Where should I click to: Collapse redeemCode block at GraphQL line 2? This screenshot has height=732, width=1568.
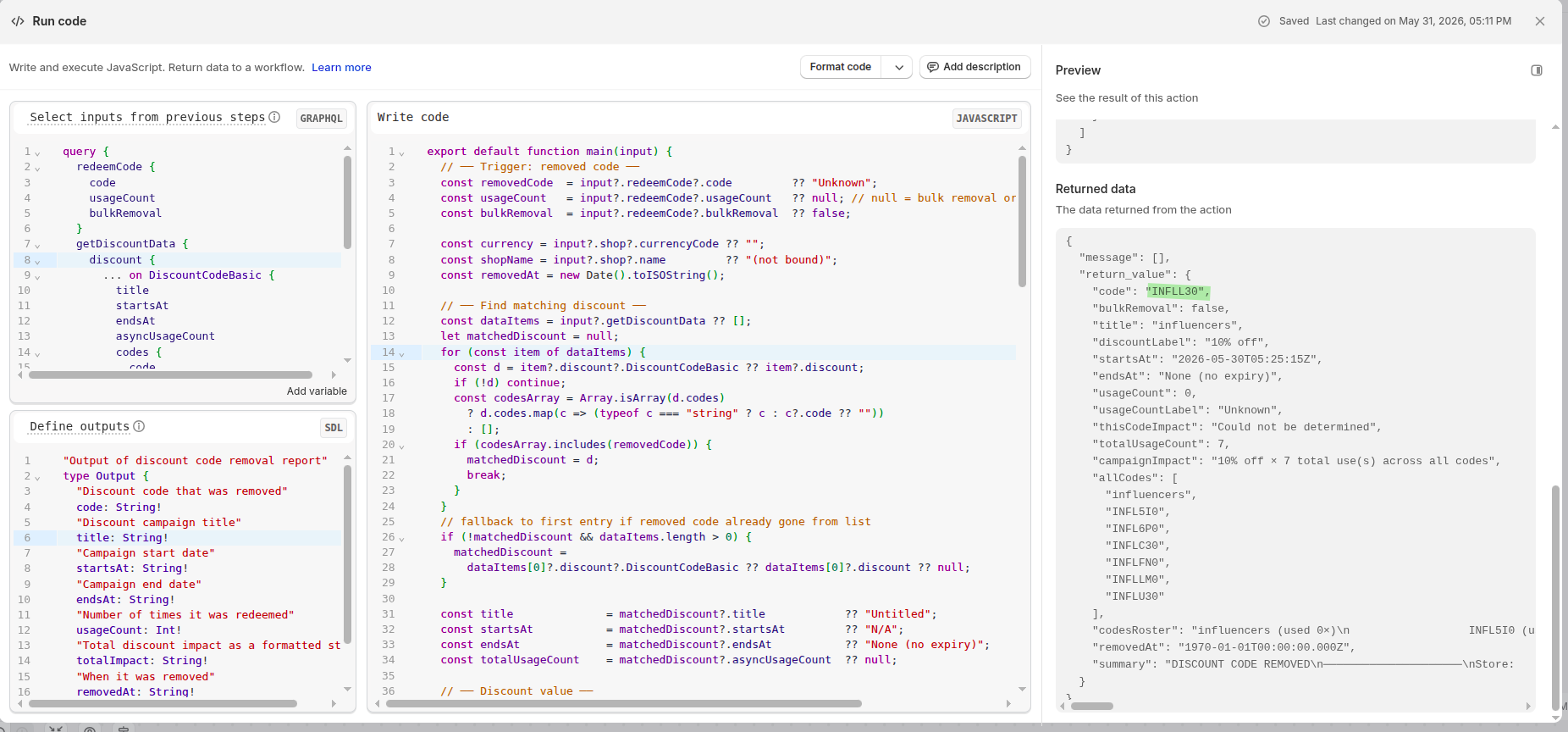tap(37, 168)
